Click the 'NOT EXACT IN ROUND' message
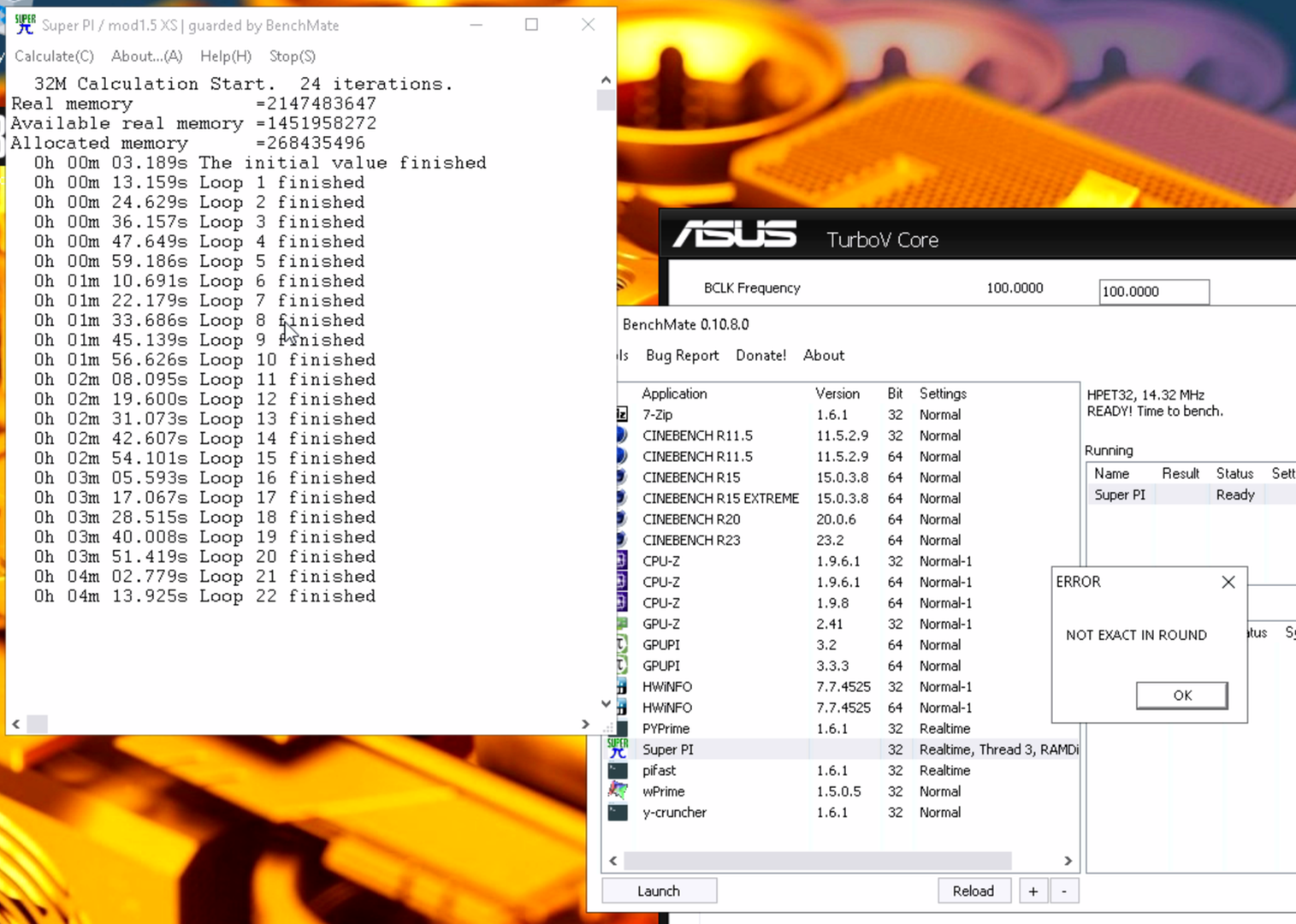Screen dimensions: 1296x924 (1136, 635)
